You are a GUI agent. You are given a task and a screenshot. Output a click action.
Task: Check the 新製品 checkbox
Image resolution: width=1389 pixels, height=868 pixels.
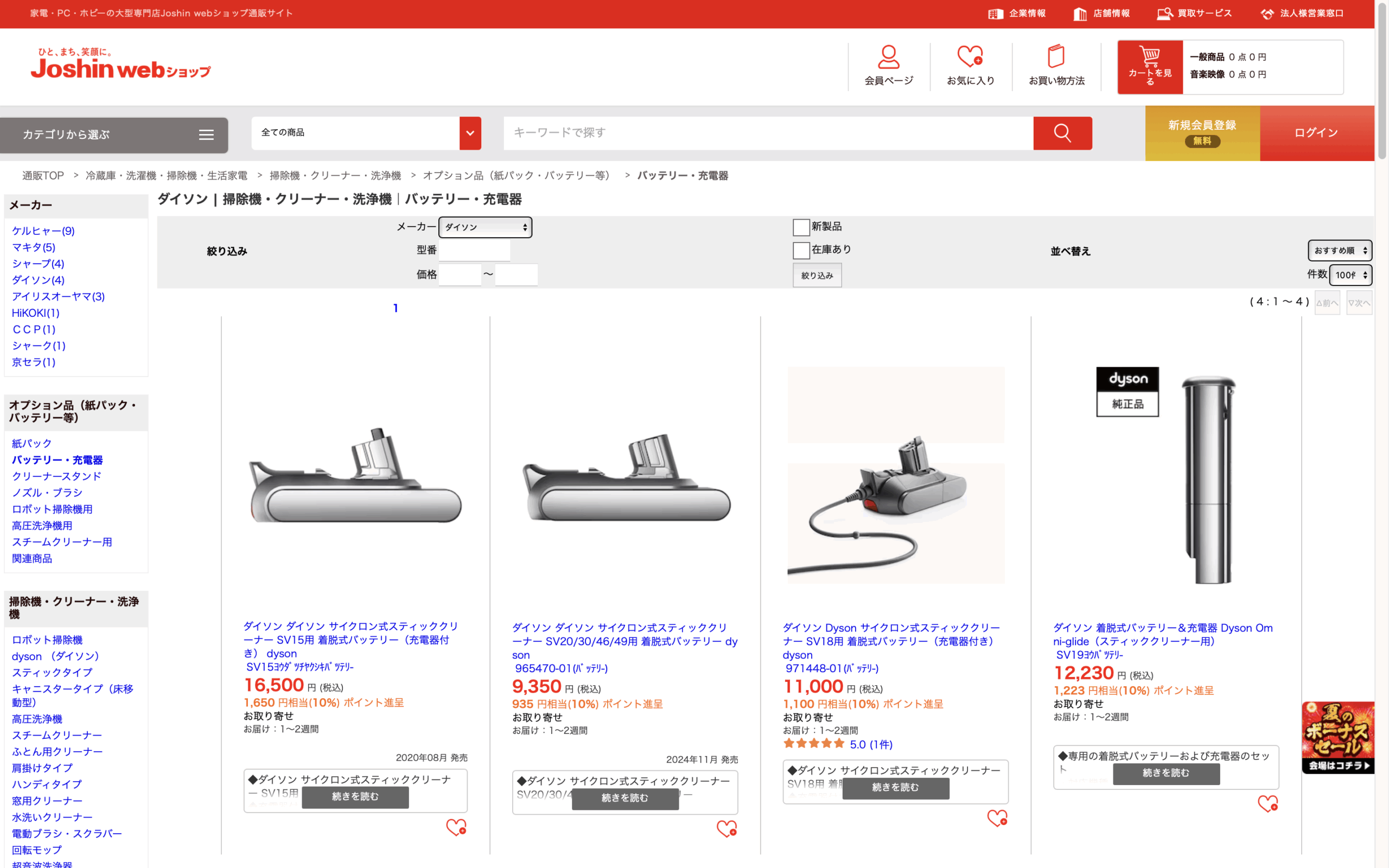pos(801,227)
